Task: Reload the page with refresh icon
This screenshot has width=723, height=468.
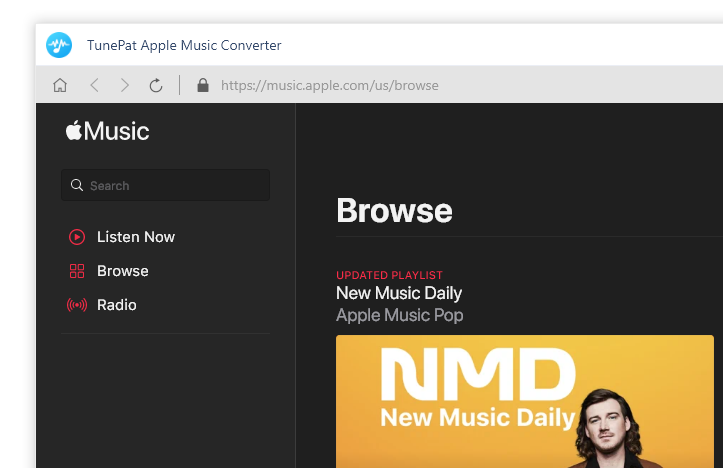Action: (x=156, y=85)
